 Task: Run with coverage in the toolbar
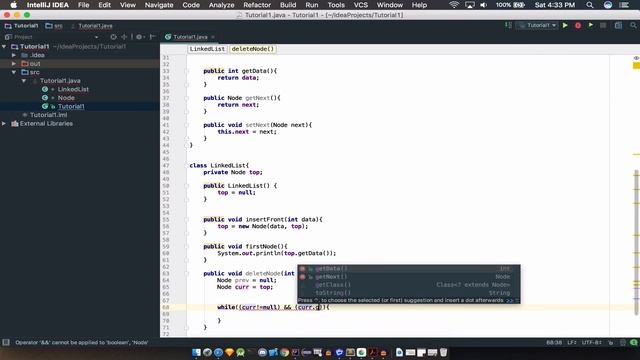tap(591, 25)
